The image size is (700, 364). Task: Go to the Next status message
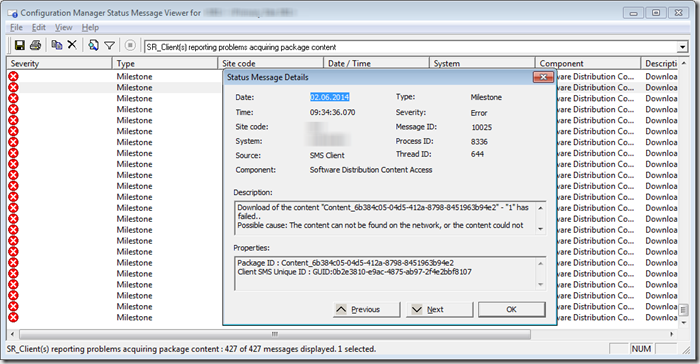pos(439,309)
